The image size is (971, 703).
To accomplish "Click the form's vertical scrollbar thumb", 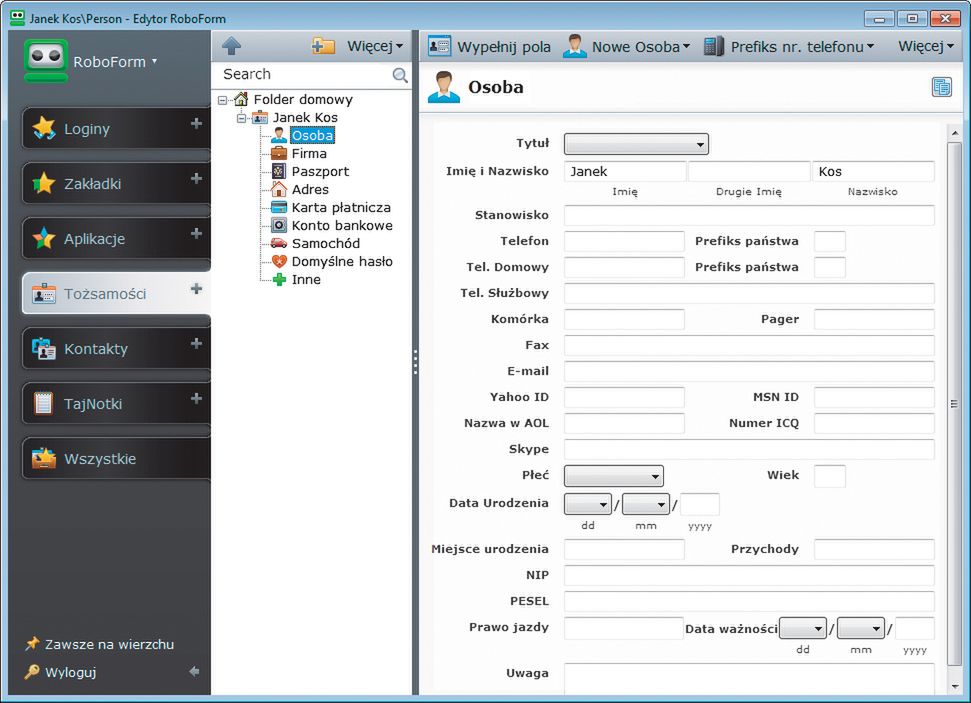I will [954, 402].
